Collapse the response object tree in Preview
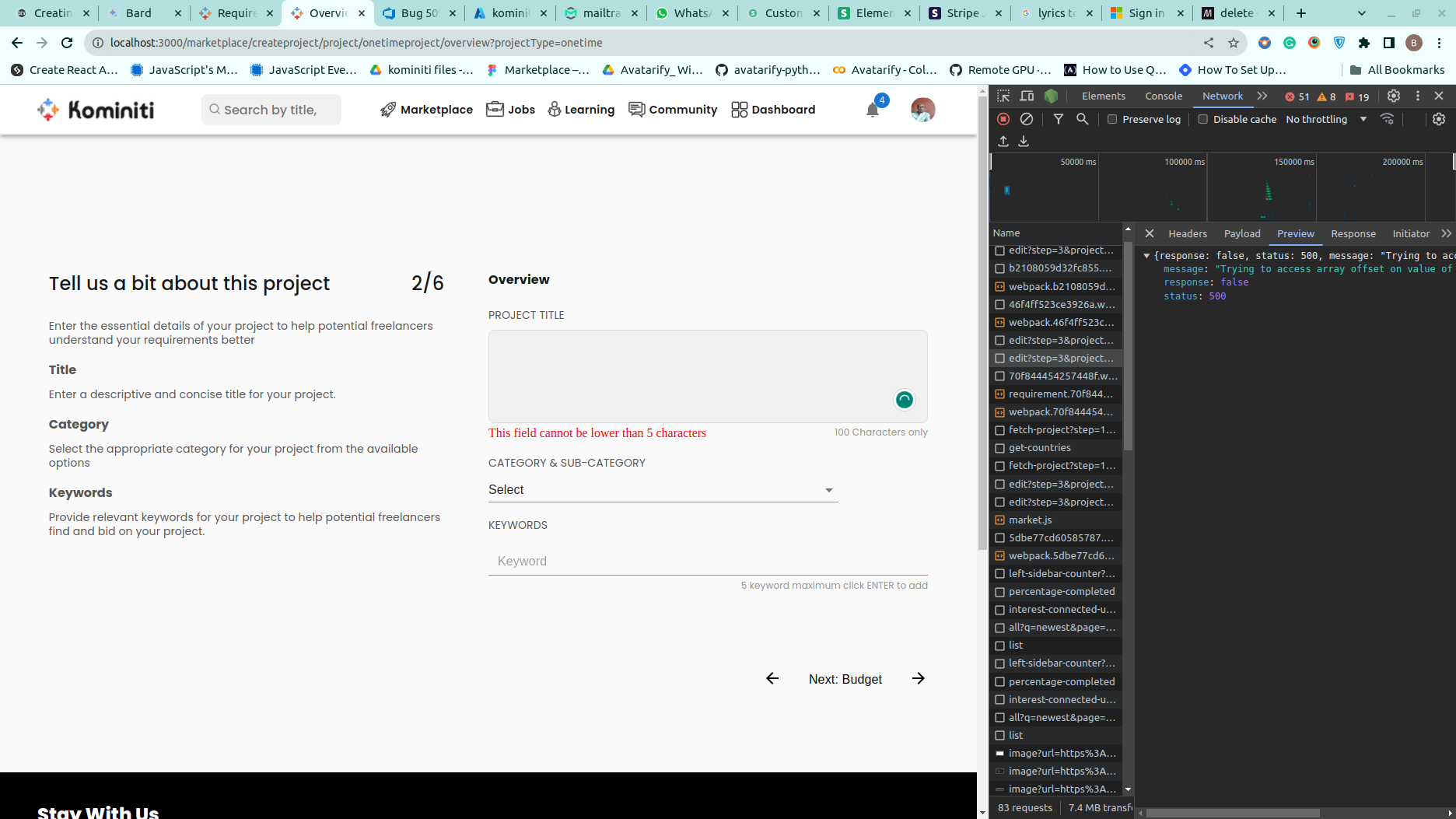Screen dimensions: 1456x819 1146,256
